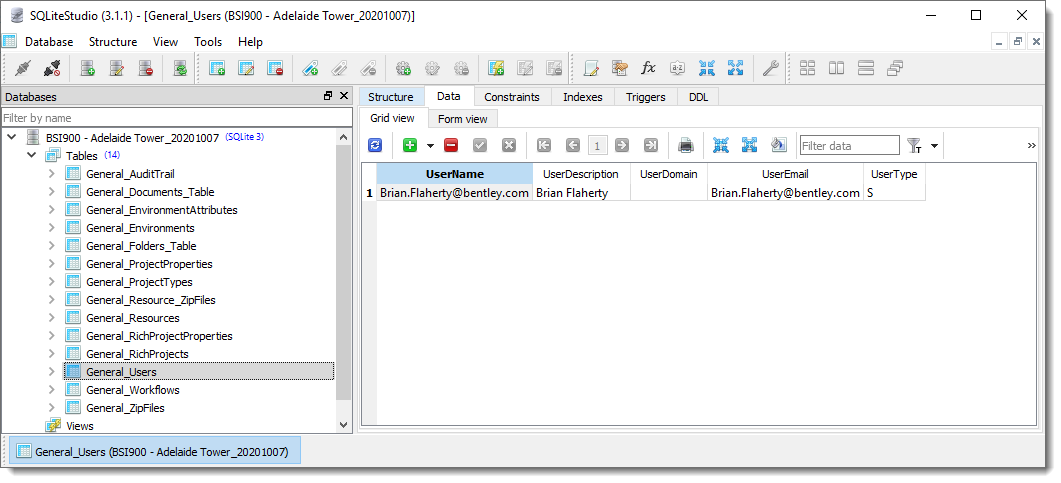The width and height of the screenshot is (1061, 483).
Task: Open the SQL editor with the notepad pencil icon
Action: tap(591, 68)
